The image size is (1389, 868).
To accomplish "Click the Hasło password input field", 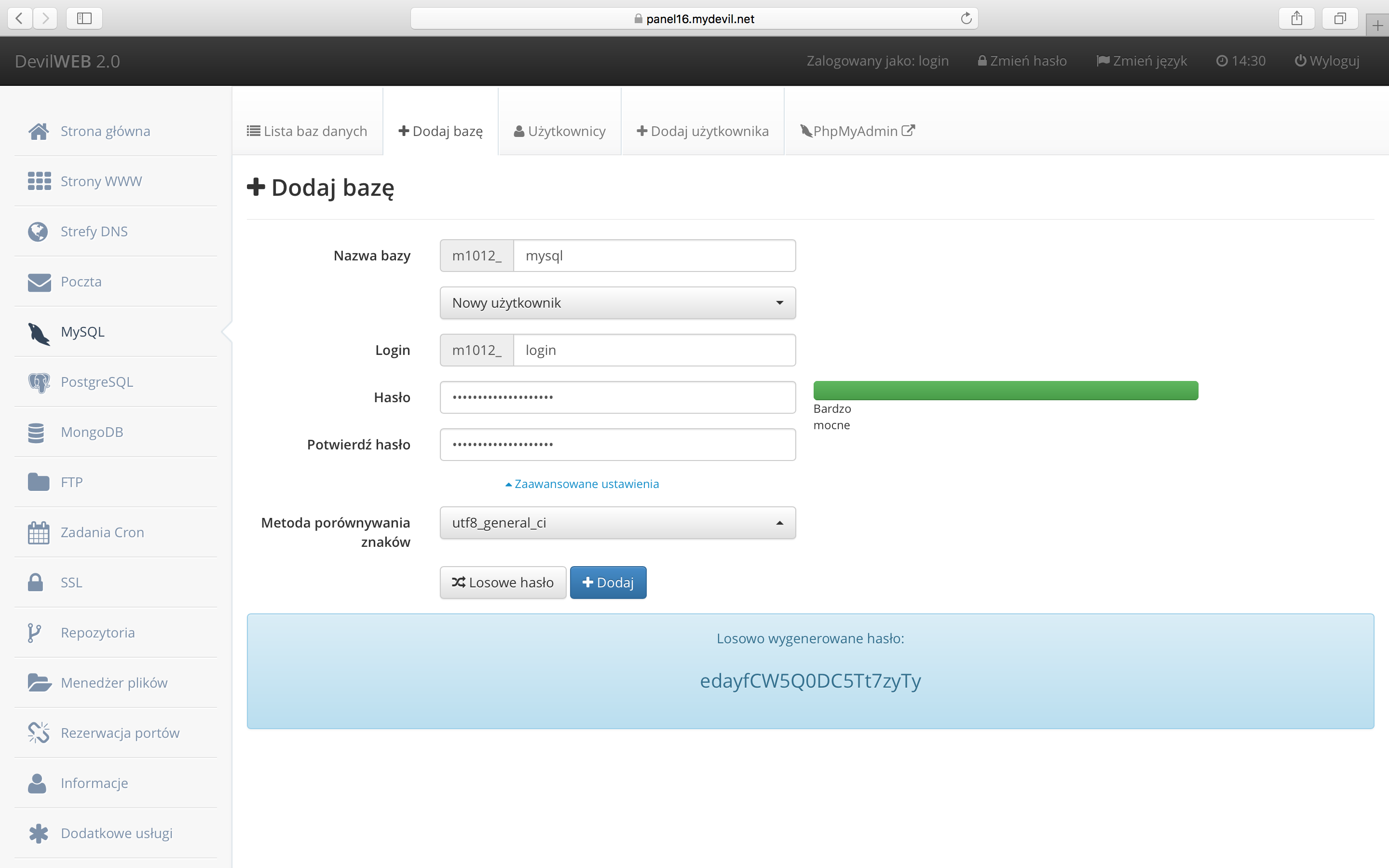I will point(618,397).
